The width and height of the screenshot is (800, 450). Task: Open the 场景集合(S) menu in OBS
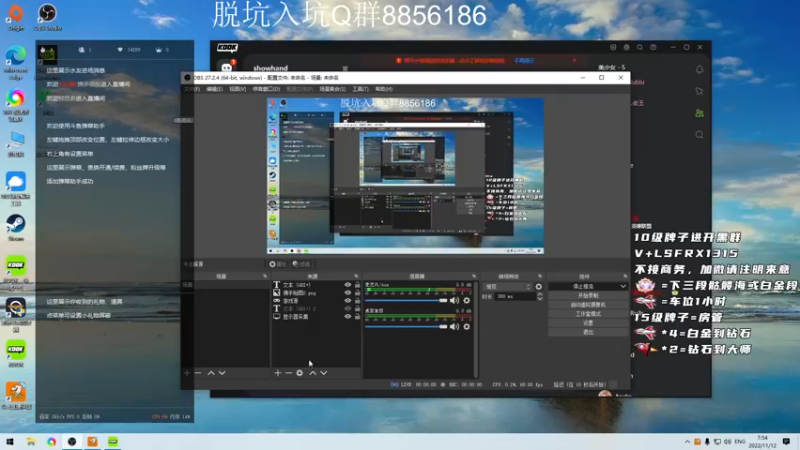332,89
